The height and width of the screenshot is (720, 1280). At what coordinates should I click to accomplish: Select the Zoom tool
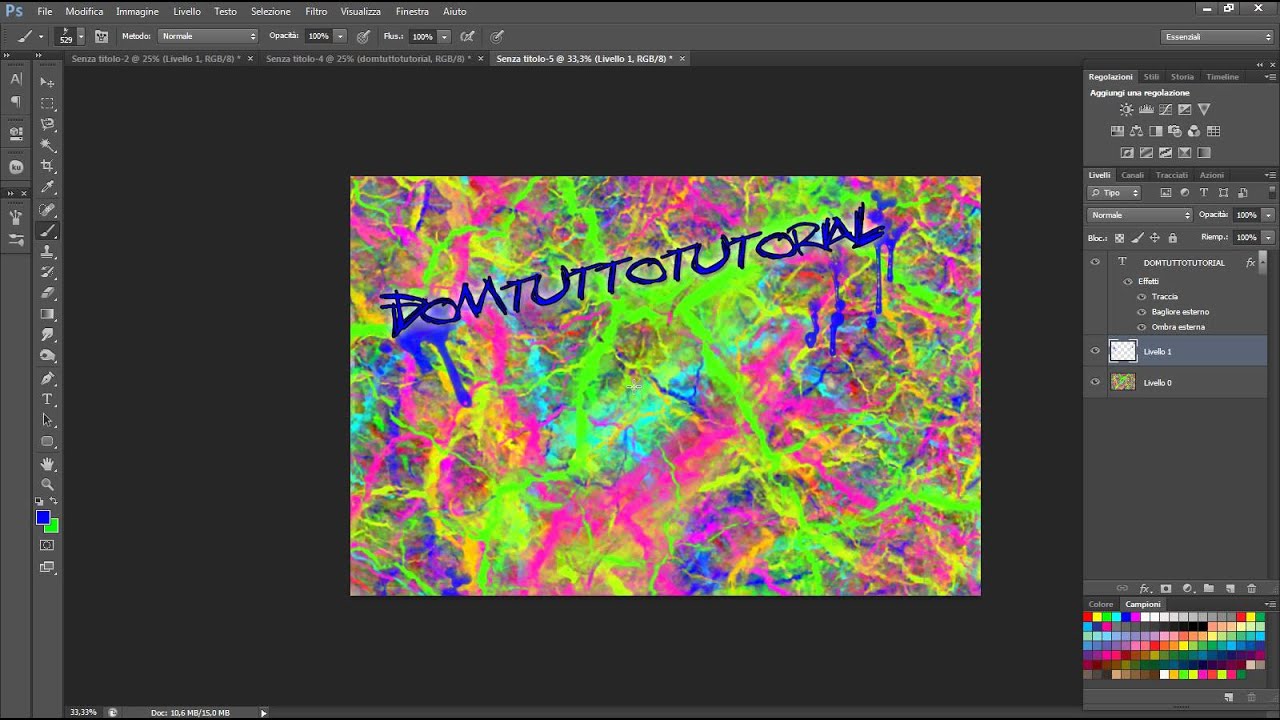(47, 484)
